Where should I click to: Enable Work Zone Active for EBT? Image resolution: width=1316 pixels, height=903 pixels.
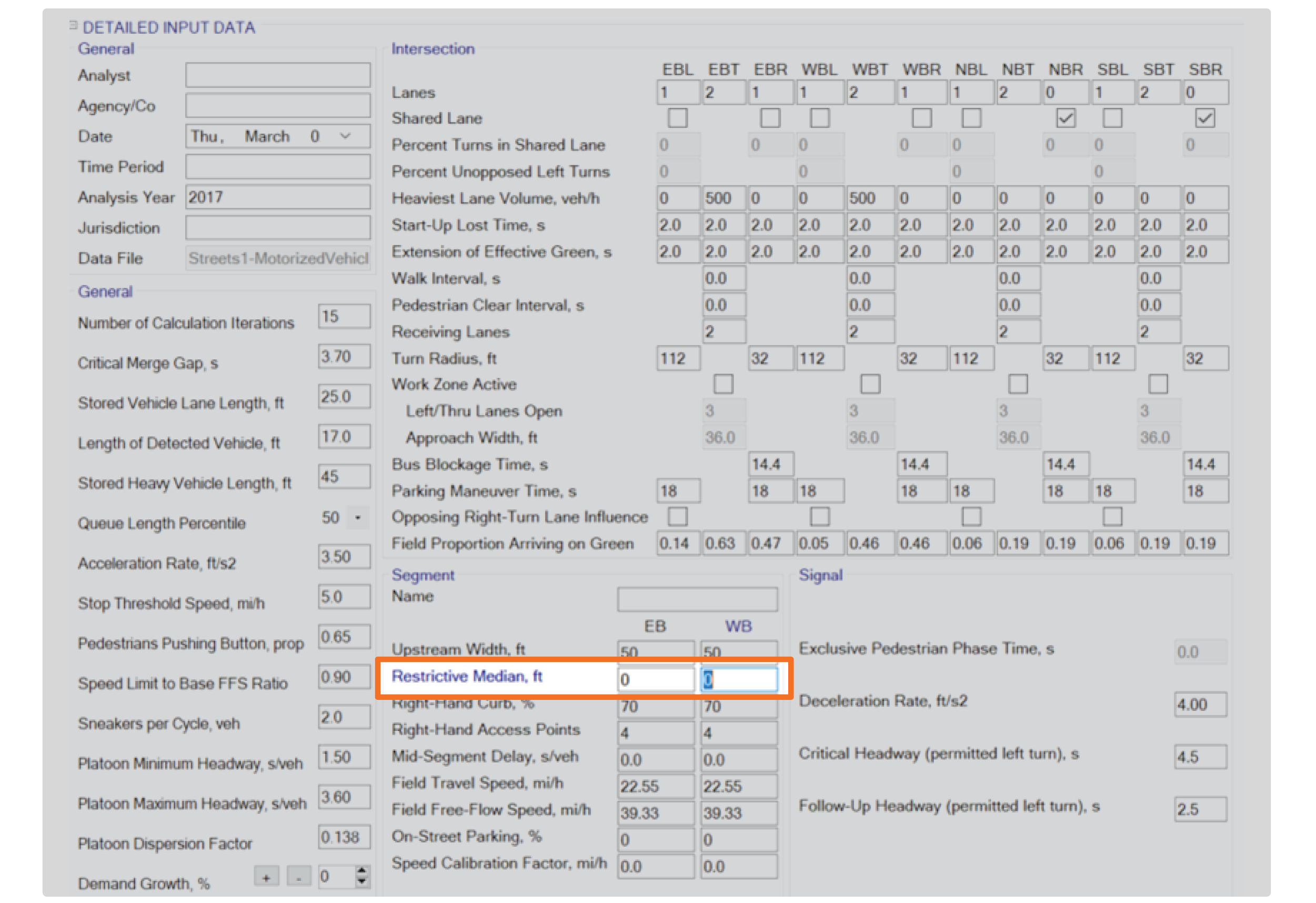(x=723, y=384)
